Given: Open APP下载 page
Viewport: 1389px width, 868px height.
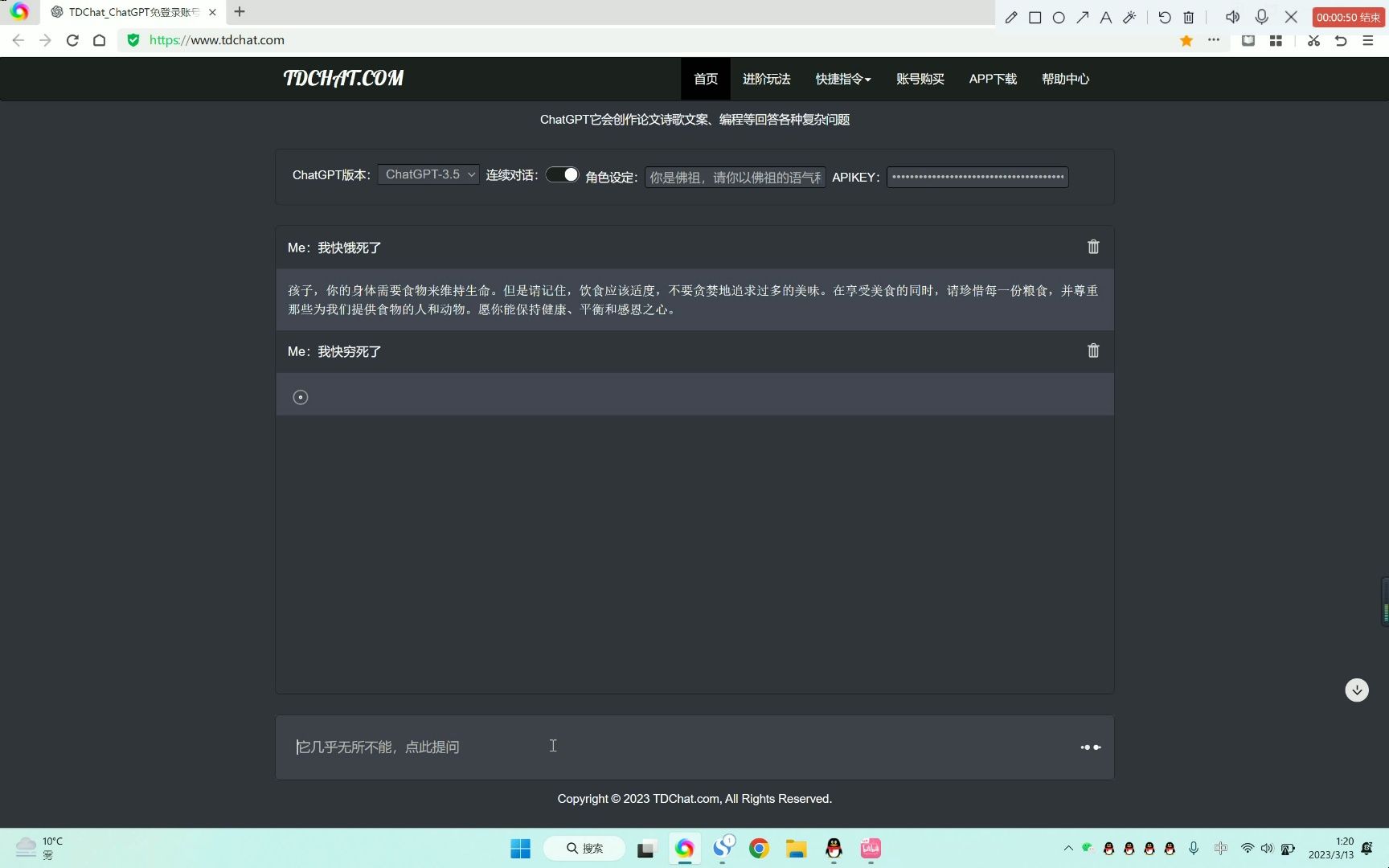Looking at the screenshot, I should 993,79.
